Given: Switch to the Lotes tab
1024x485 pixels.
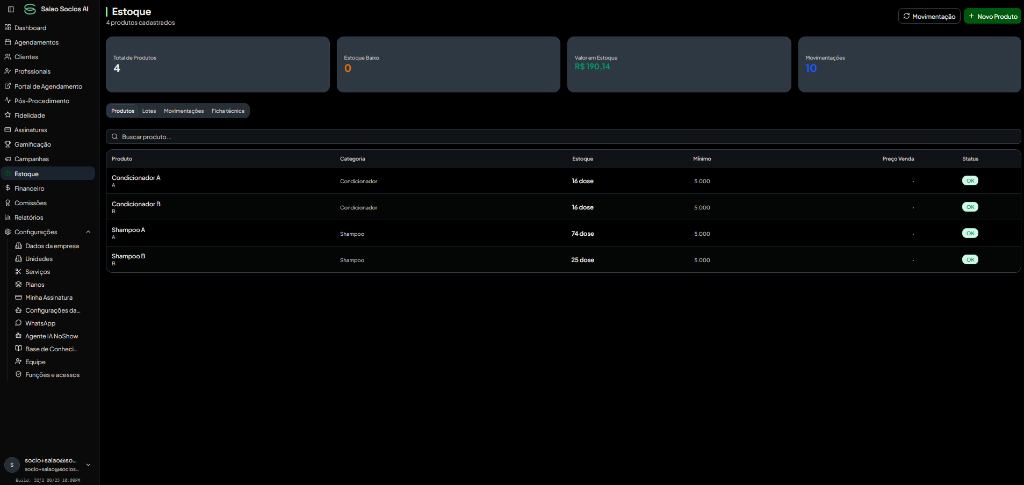Looking at the screenshot, I should pos(149,111).
